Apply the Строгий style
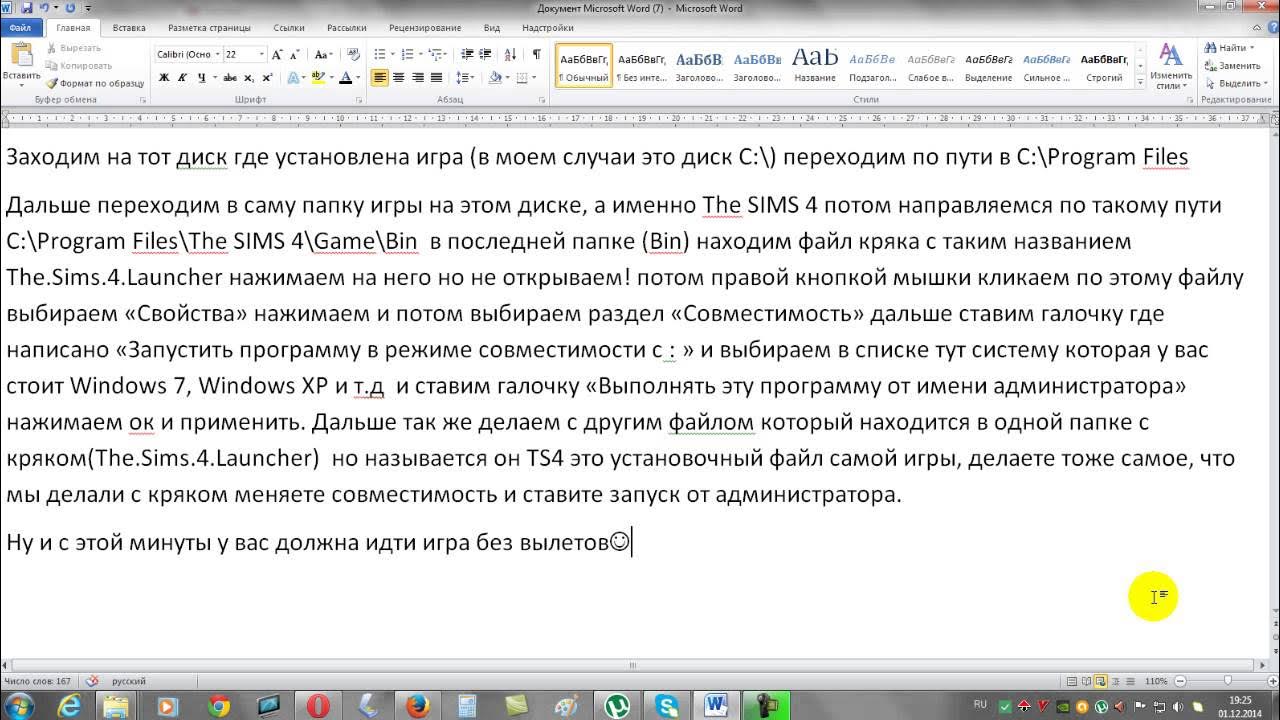 [1104, 66]
